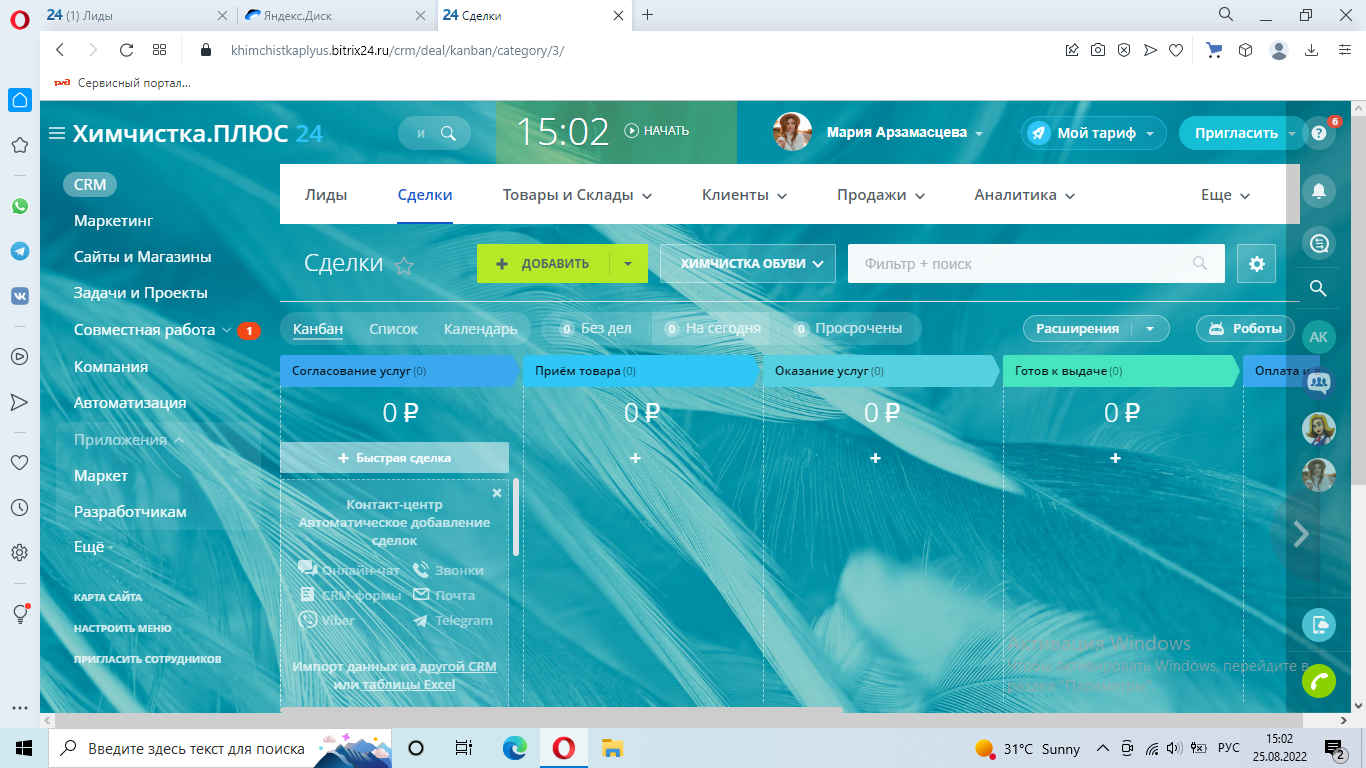Toggle the Bitrix24 hamburger menu
Screen dimensions: 1366x768
[x=56, y=133]
